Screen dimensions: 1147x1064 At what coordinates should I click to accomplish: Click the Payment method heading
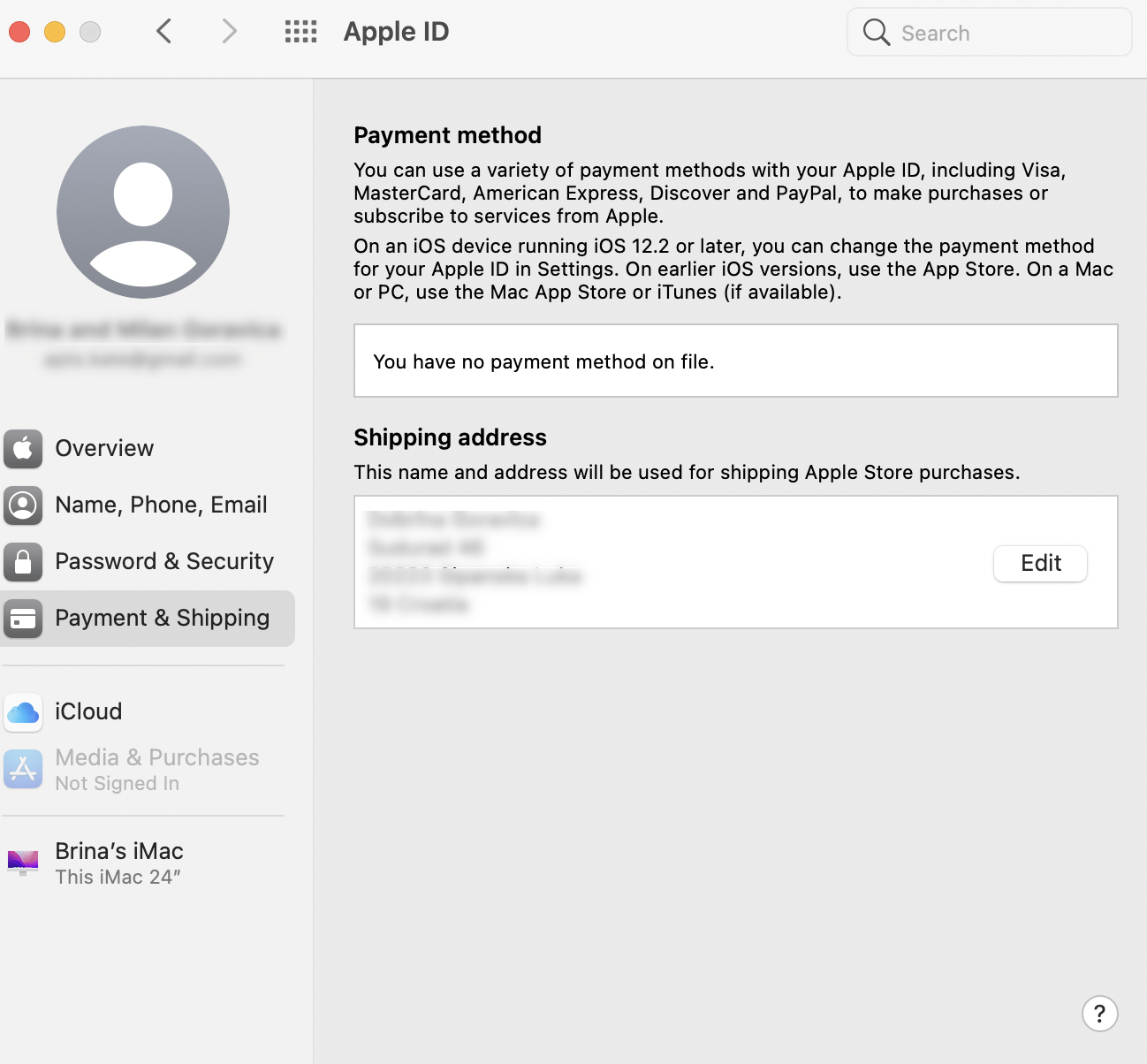point(447,135)
